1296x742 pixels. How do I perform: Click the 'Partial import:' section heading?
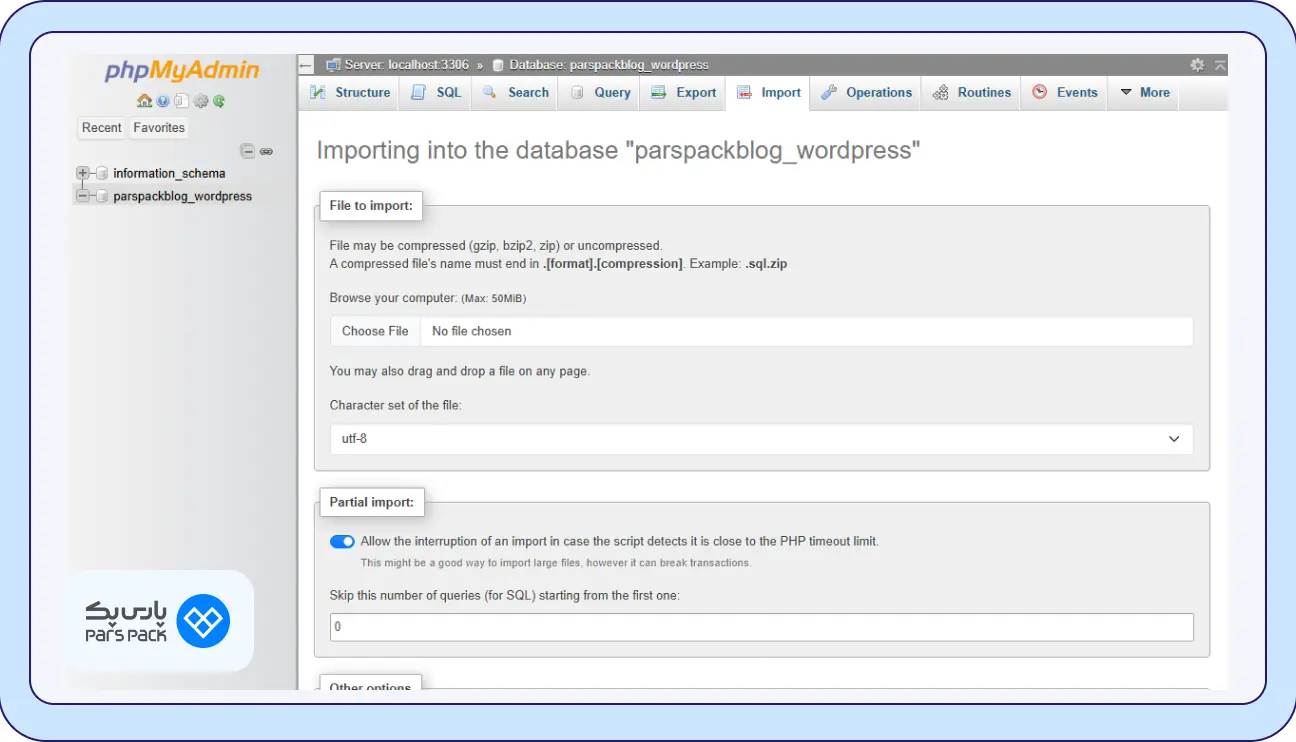[371, 502]
